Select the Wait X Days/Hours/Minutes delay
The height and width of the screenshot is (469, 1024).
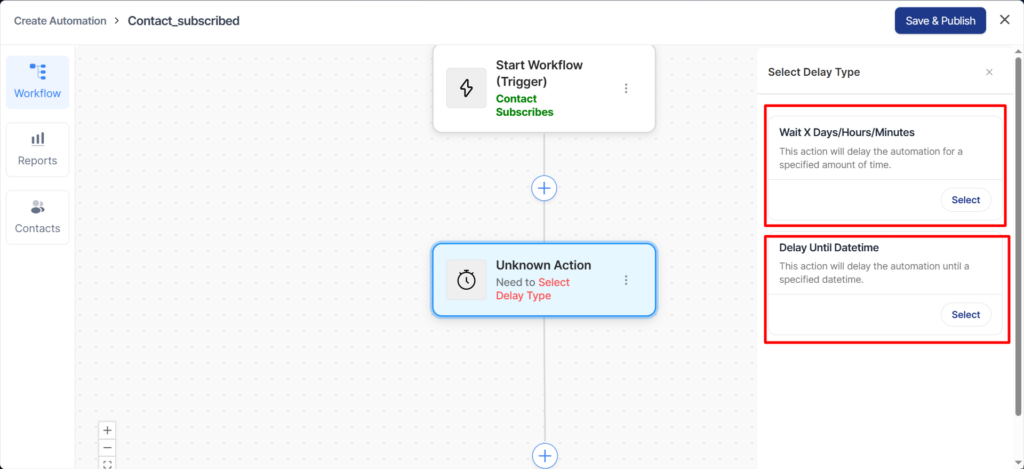click(x=965, y=200)
